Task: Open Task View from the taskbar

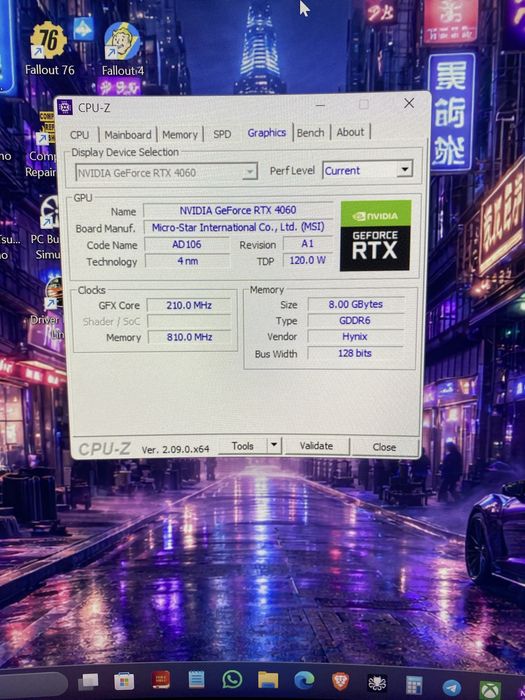Action: click(x=88, y=682)
